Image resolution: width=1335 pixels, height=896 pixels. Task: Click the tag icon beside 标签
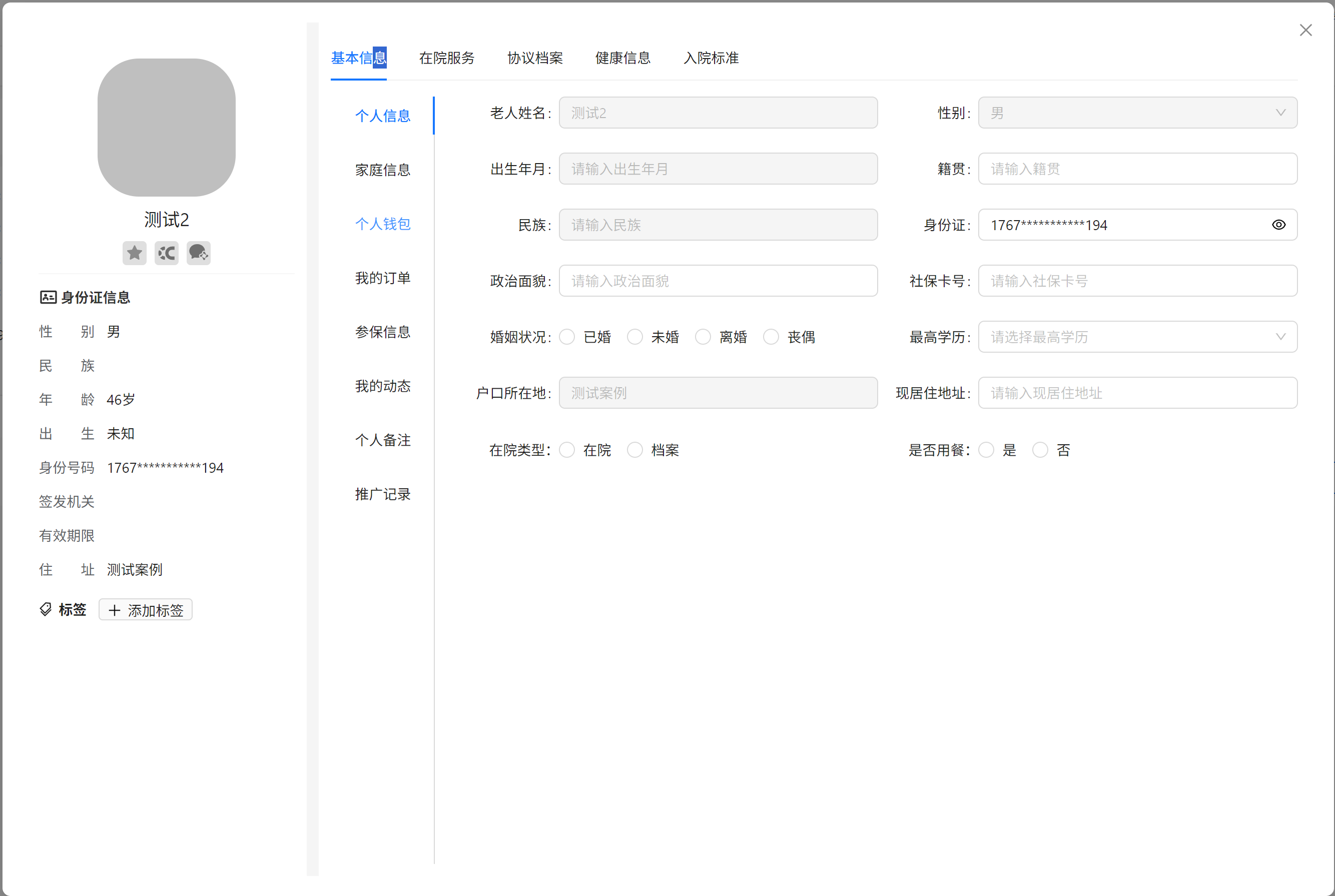click(x=46, y=609)
